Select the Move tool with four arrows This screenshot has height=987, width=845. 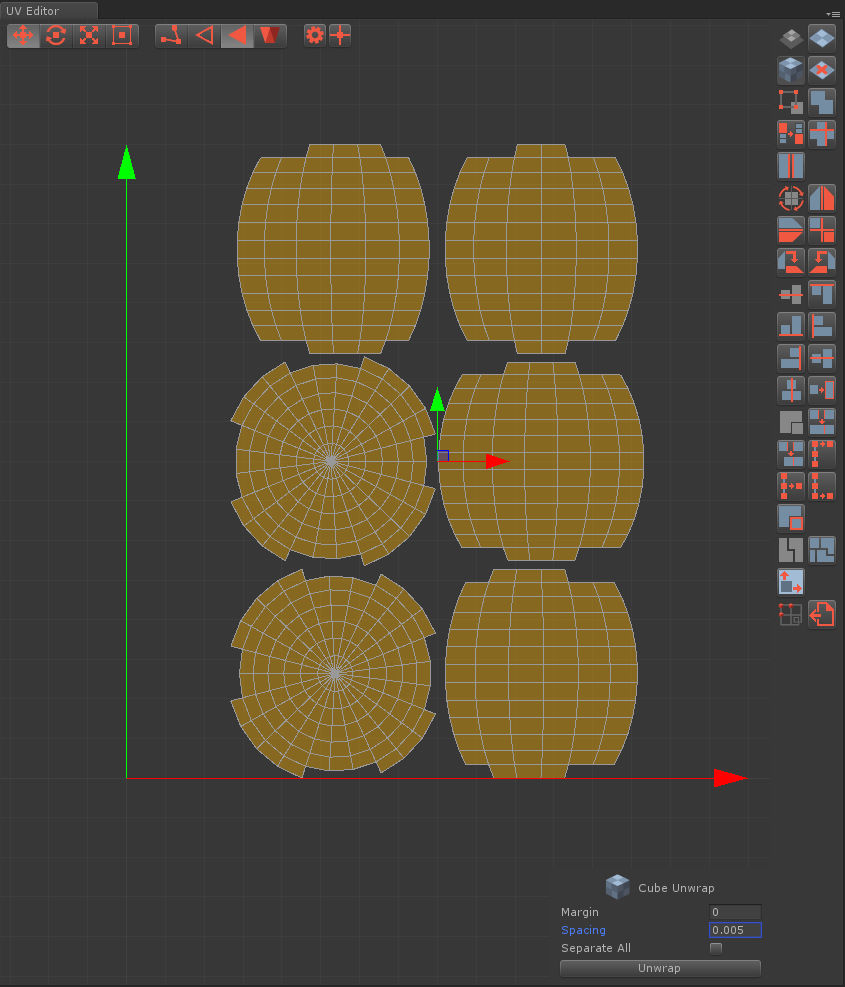point(23,35)
